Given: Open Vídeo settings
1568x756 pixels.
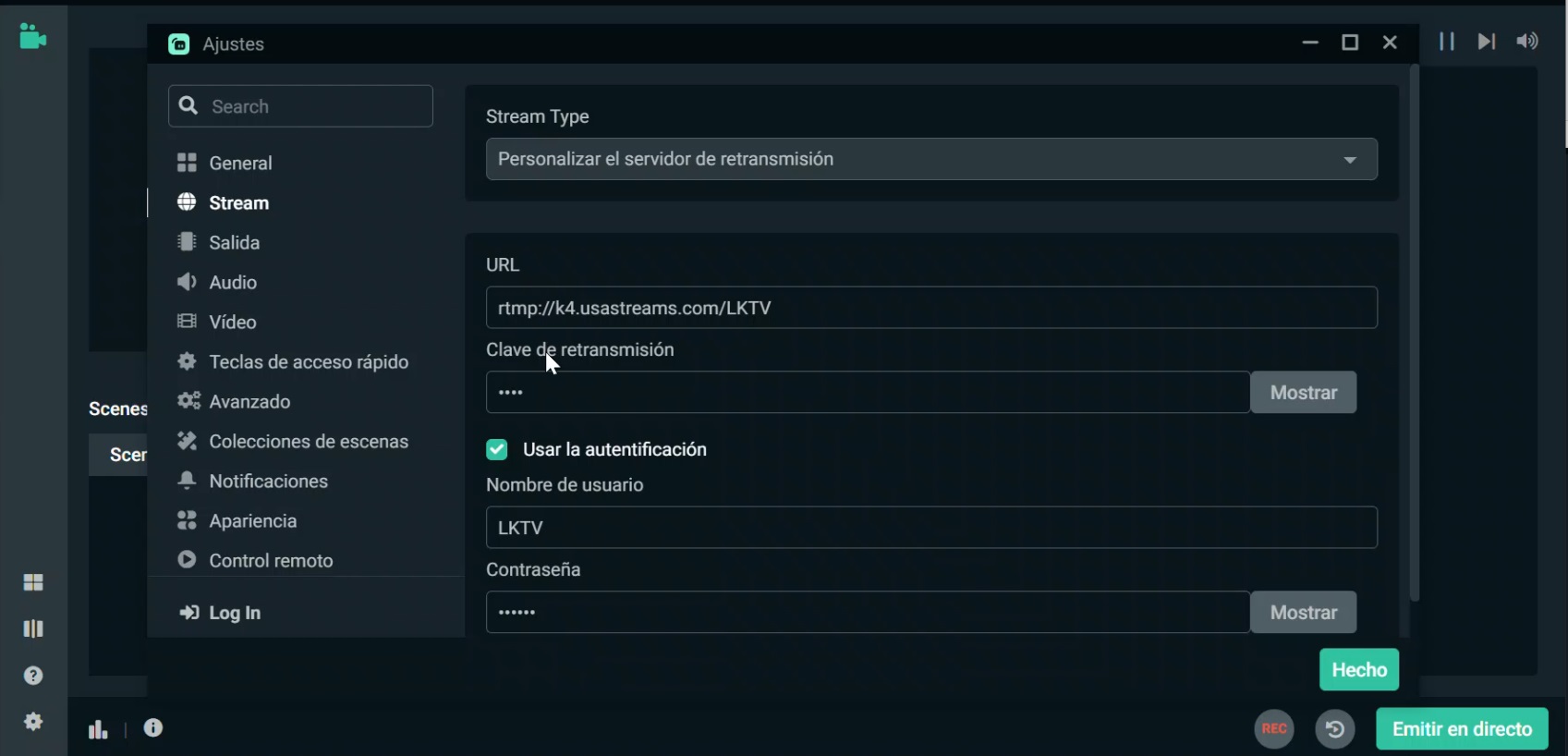Looking at the screenshot, I should tap(217, 322).
